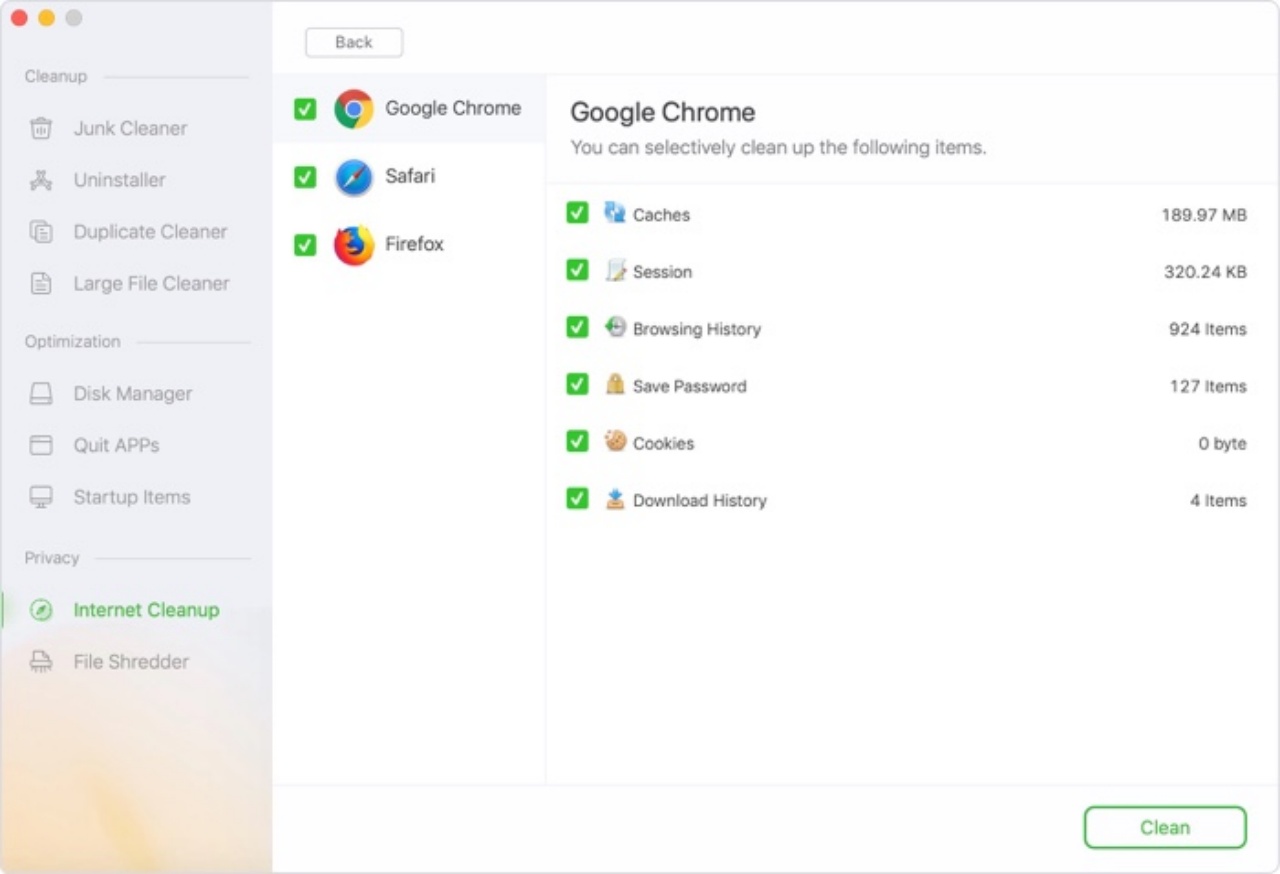Click the yellow minimize window button

[46, 18]
